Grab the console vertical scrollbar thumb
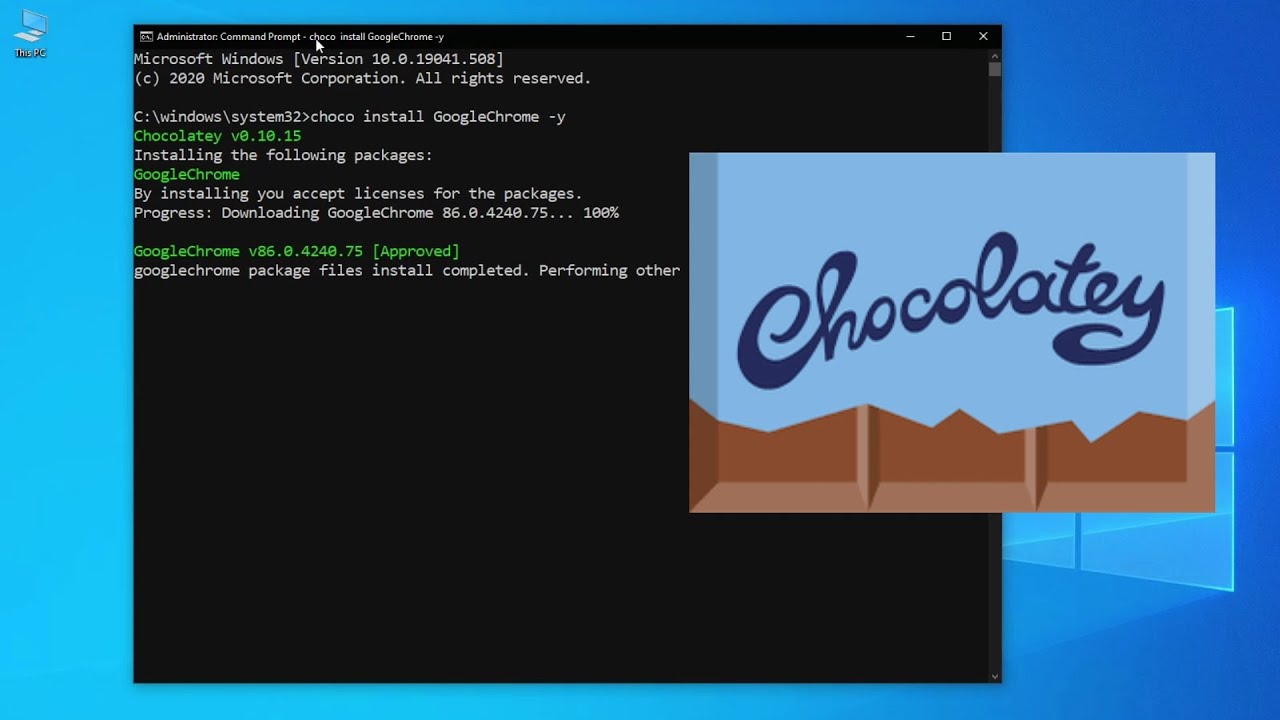 (994, 70)
